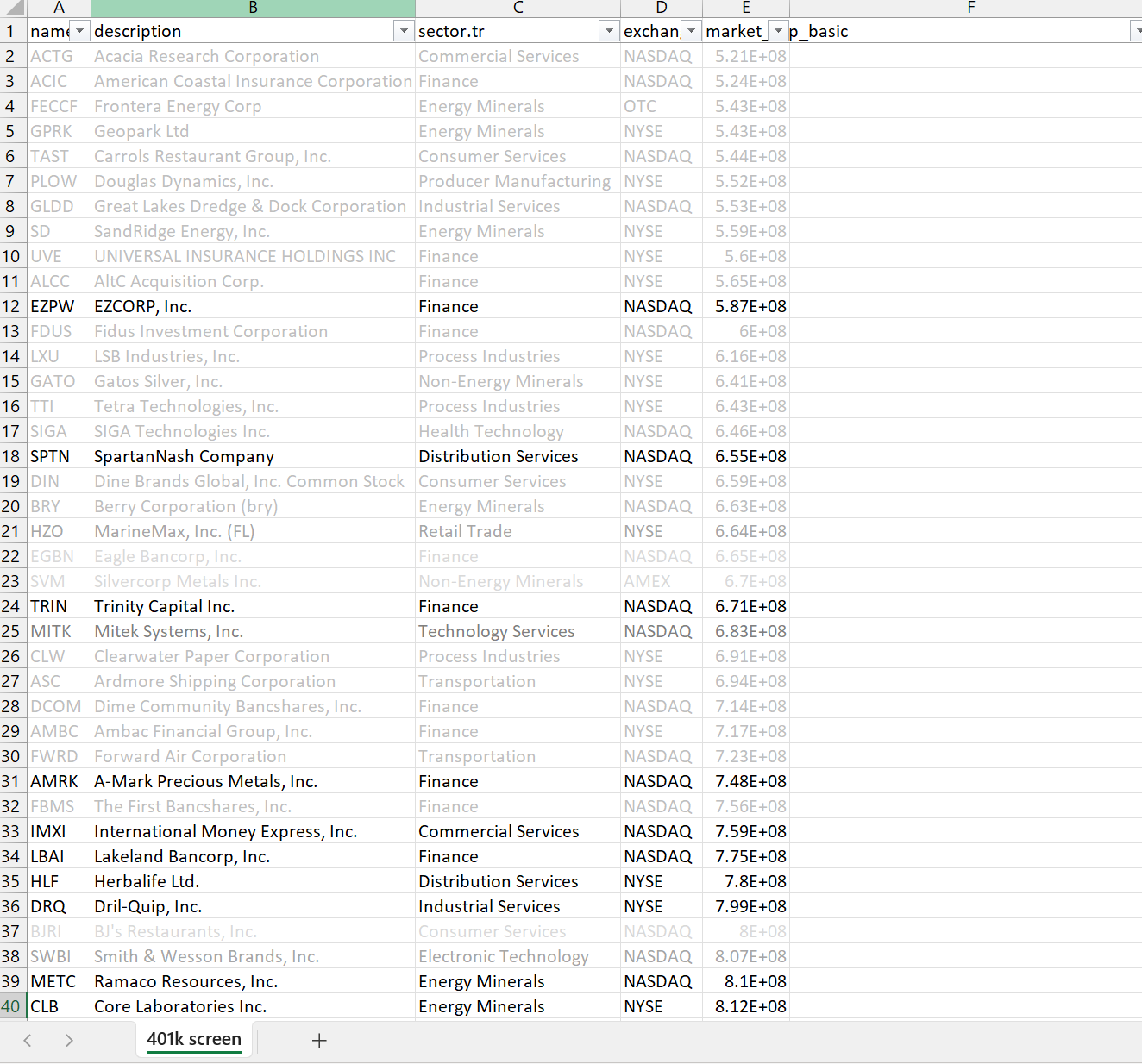Open the market cap column filter arrow
Viewport: 1142px width, 1064px height.
(778, 31)
